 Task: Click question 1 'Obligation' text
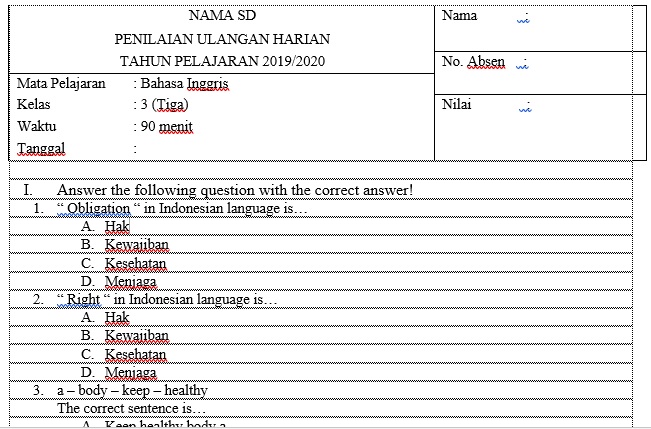[x=182, y=208]
